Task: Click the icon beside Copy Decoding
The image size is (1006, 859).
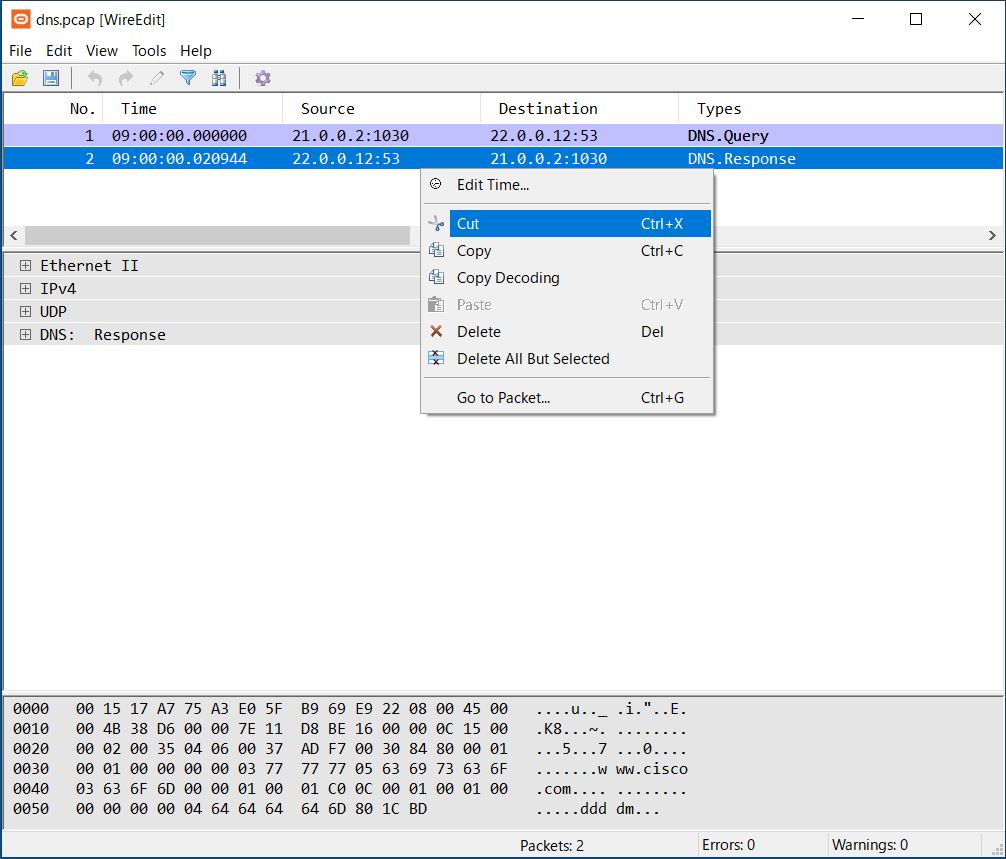Action: click(436, 277)
